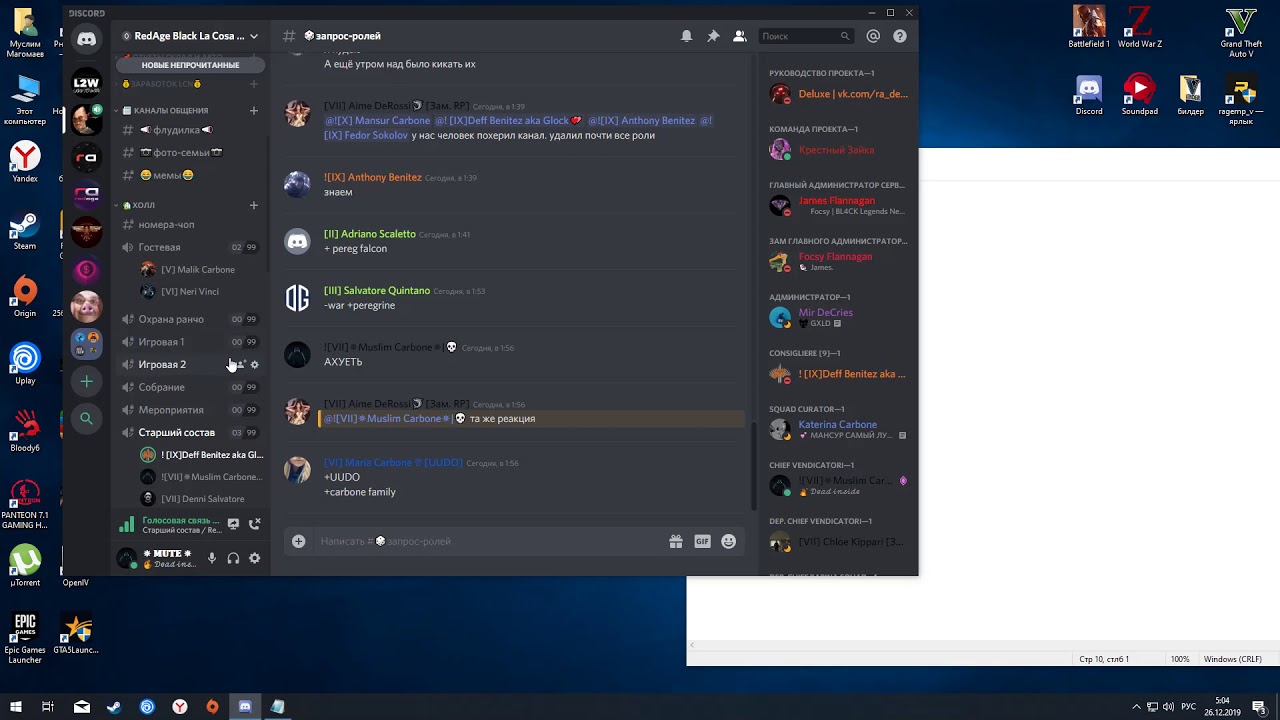Viewport: 1280px width, 720px height.
Task: Expand the ЗАРАБОТОК LCN category
Action: pyautogui.click(x=162, y=84)
